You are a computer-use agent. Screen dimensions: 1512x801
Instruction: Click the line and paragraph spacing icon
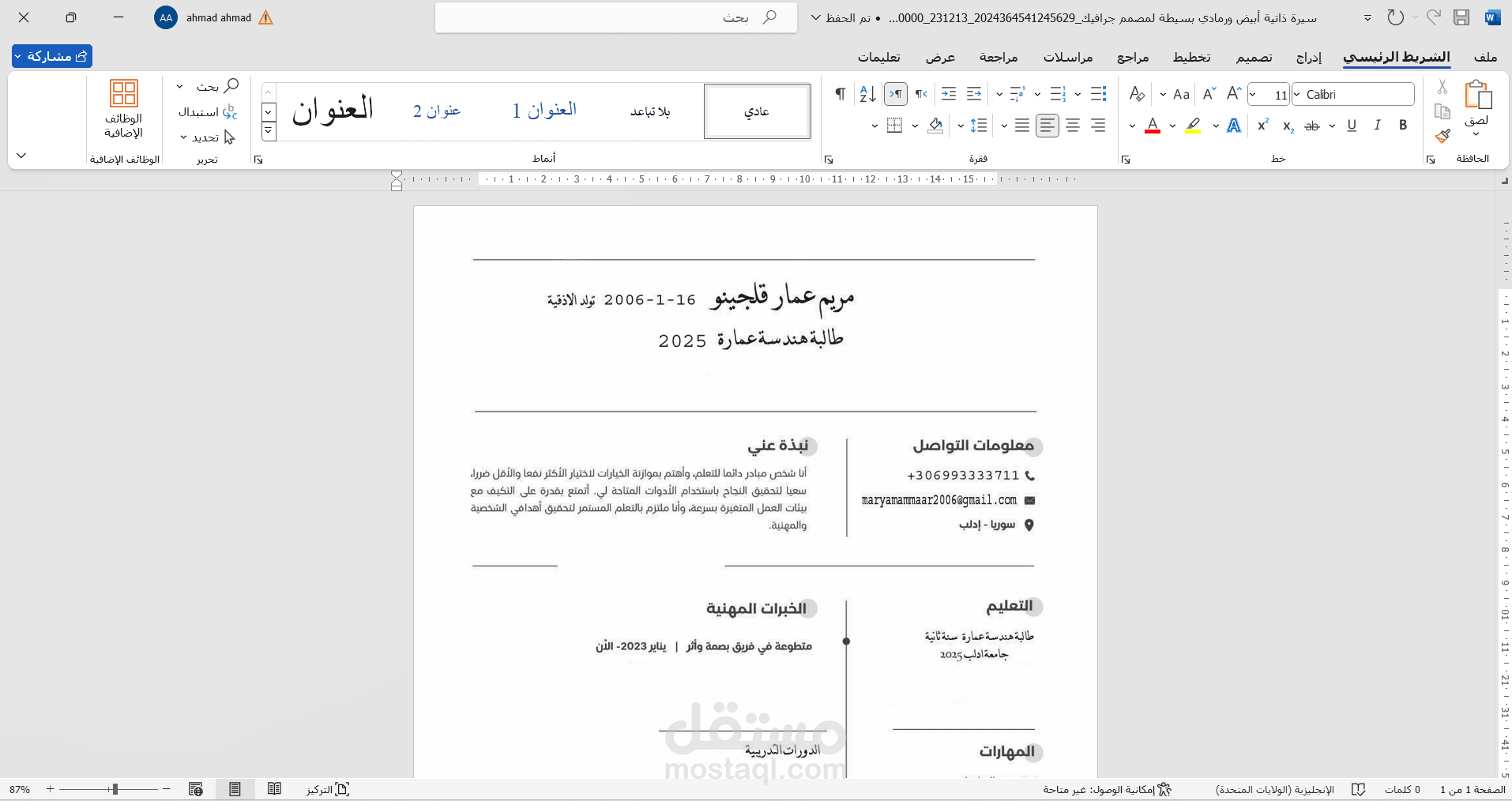tap(979, 125)
